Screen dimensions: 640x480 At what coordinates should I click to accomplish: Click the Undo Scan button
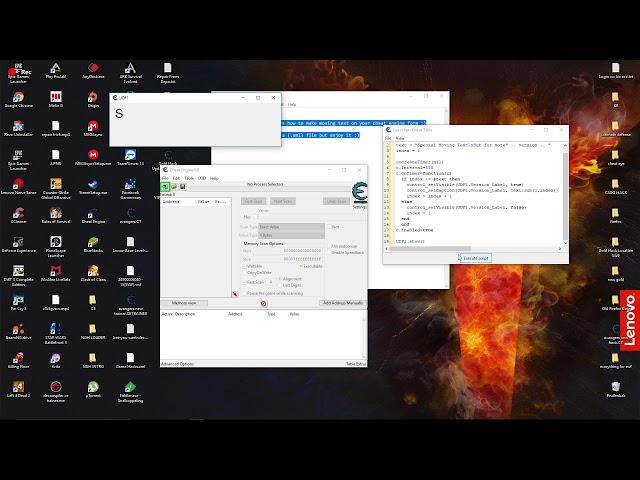pyautogui.click(x=336, y=201)
